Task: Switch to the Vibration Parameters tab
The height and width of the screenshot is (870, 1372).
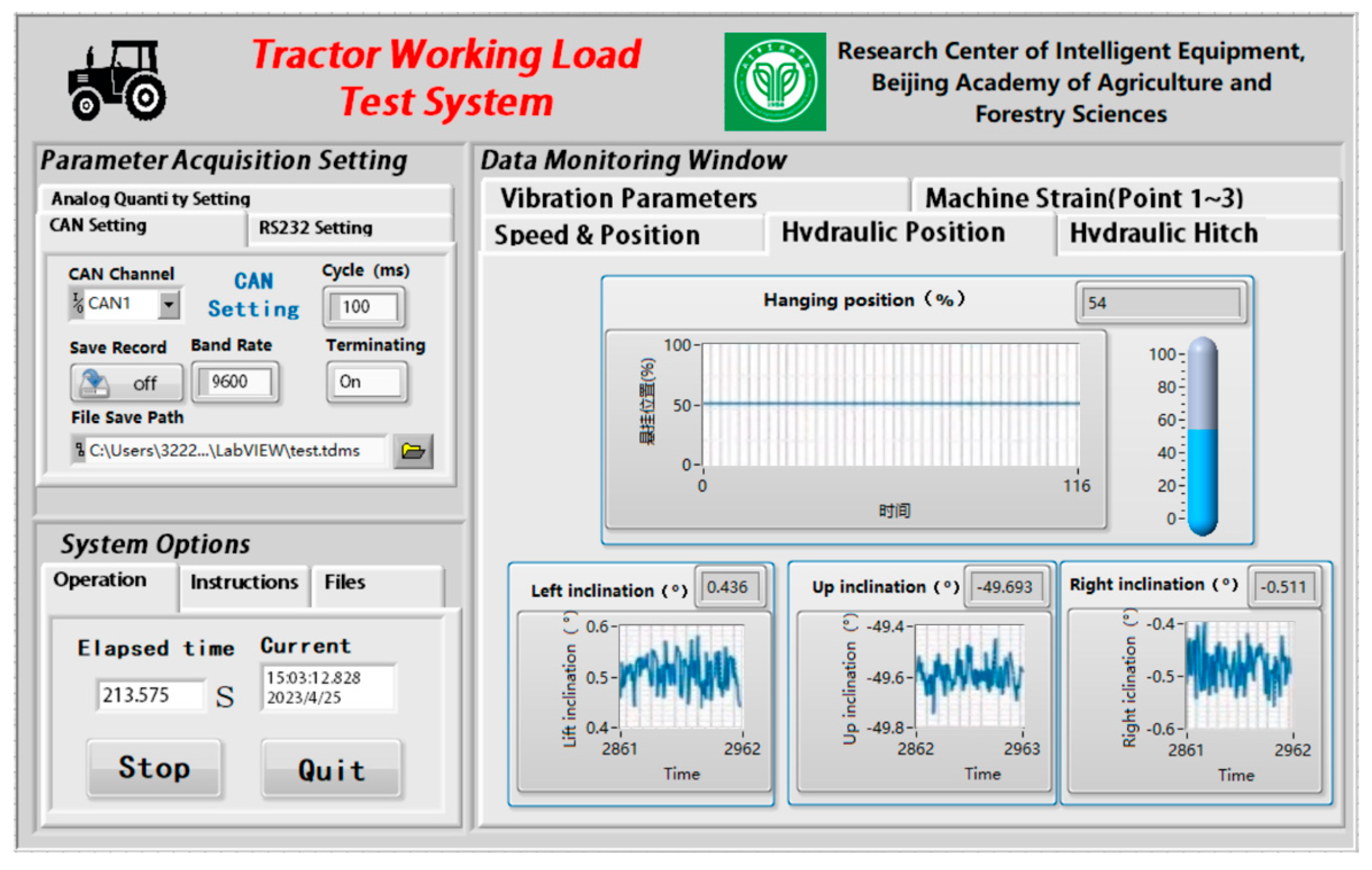Action: tap(628, 198)
